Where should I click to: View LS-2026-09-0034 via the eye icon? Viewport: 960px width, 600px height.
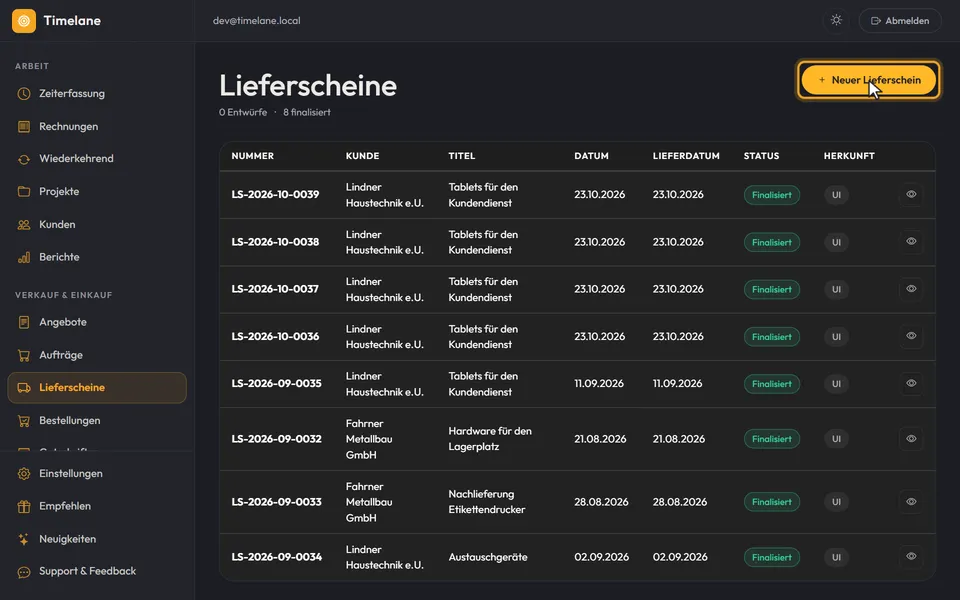[x=911, y=557]
